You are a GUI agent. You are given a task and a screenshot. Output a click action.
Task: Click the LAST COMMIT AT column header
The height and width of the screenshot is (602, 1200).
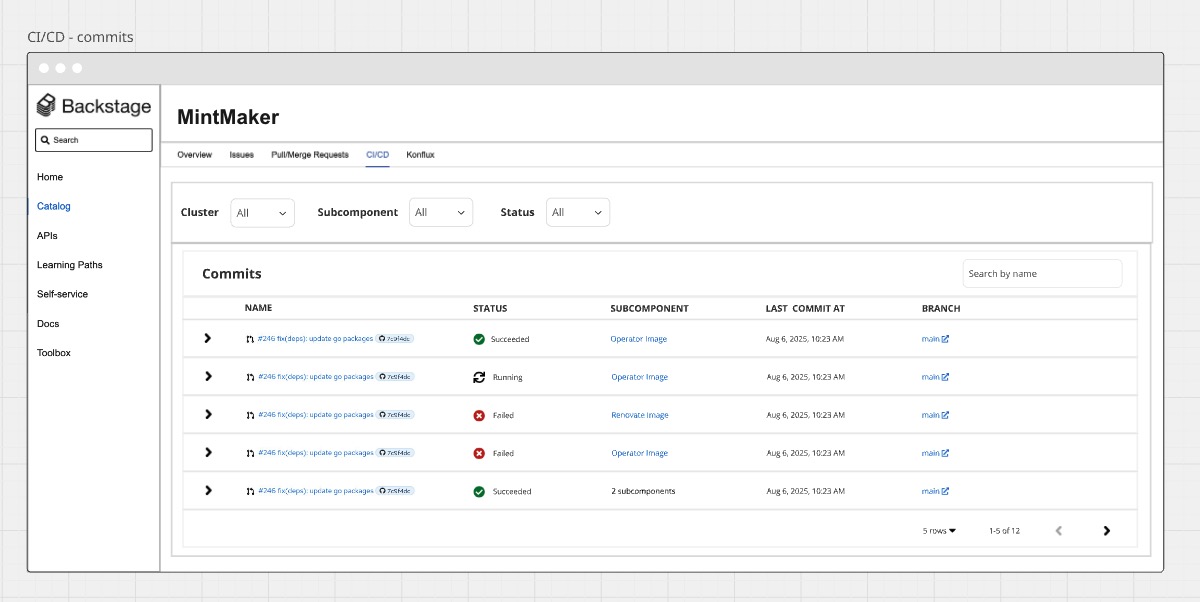click(x=805, y=308)
